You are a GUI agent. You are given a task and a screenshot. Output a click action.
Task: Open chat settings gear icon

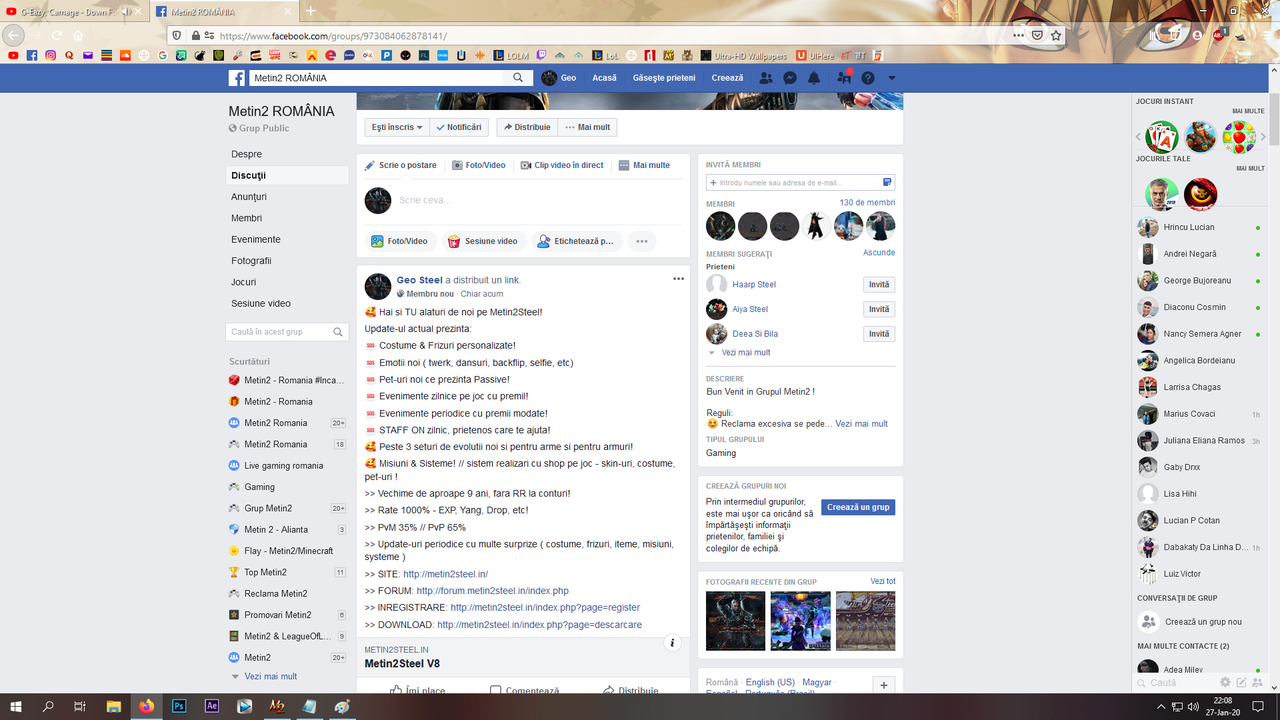[x=1226, y=682]
